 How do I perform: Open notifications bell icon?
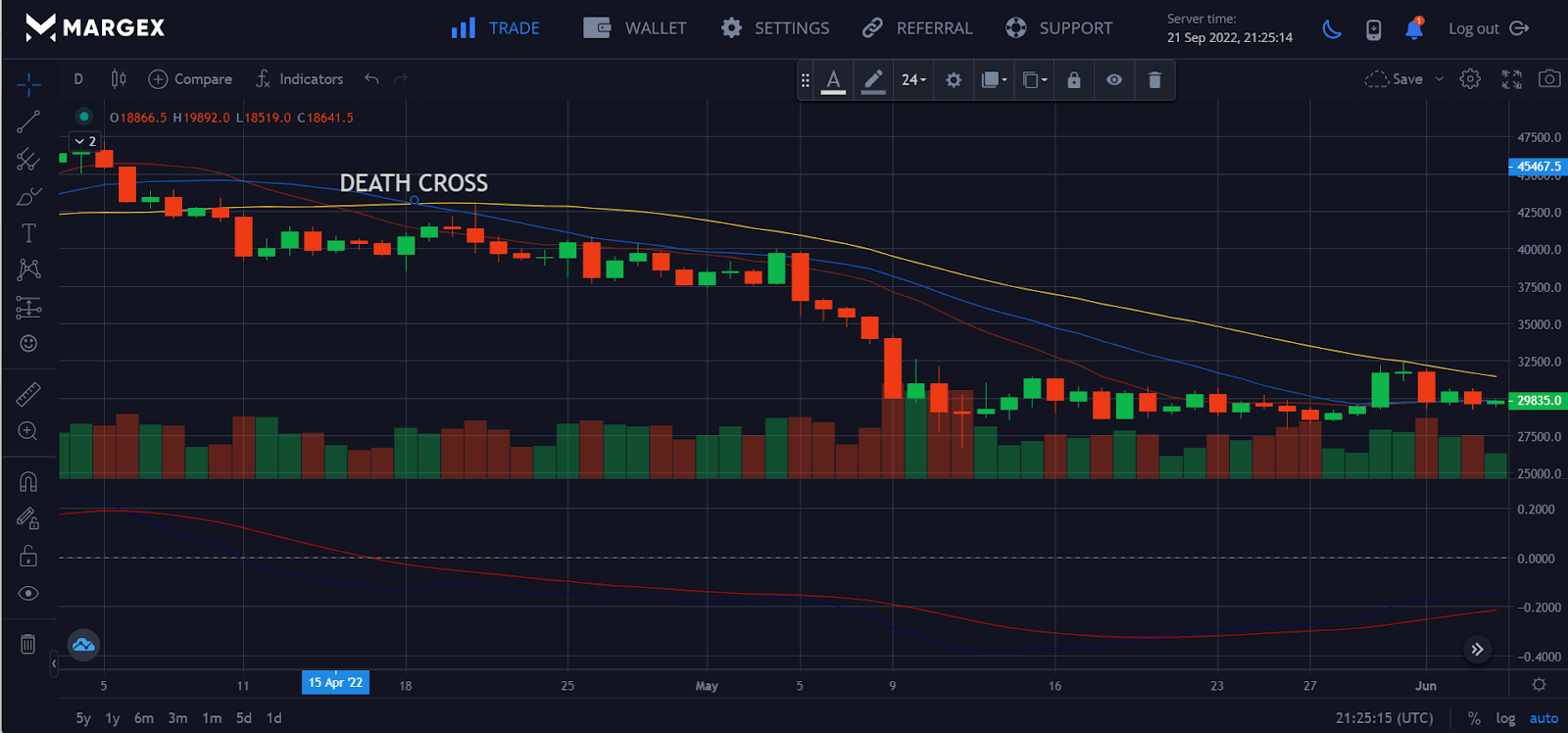[1413, 29]
